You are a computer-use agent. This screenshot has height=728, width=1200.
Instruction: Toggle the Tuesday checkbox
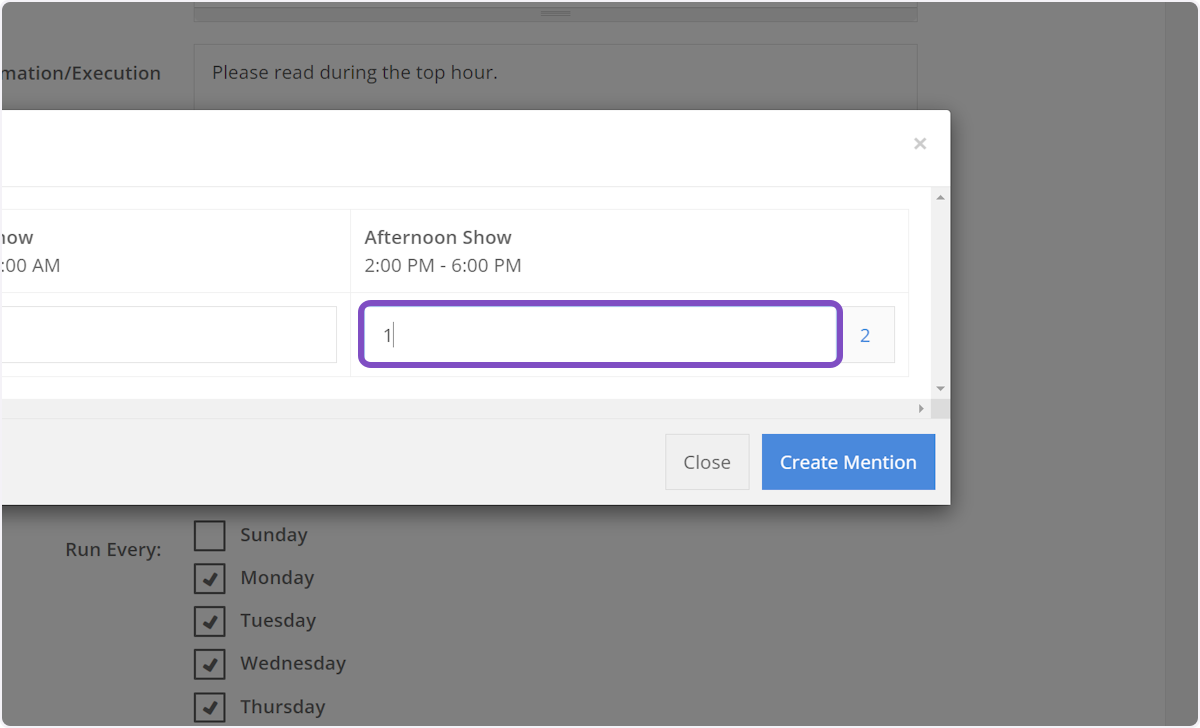coord(209,621)
